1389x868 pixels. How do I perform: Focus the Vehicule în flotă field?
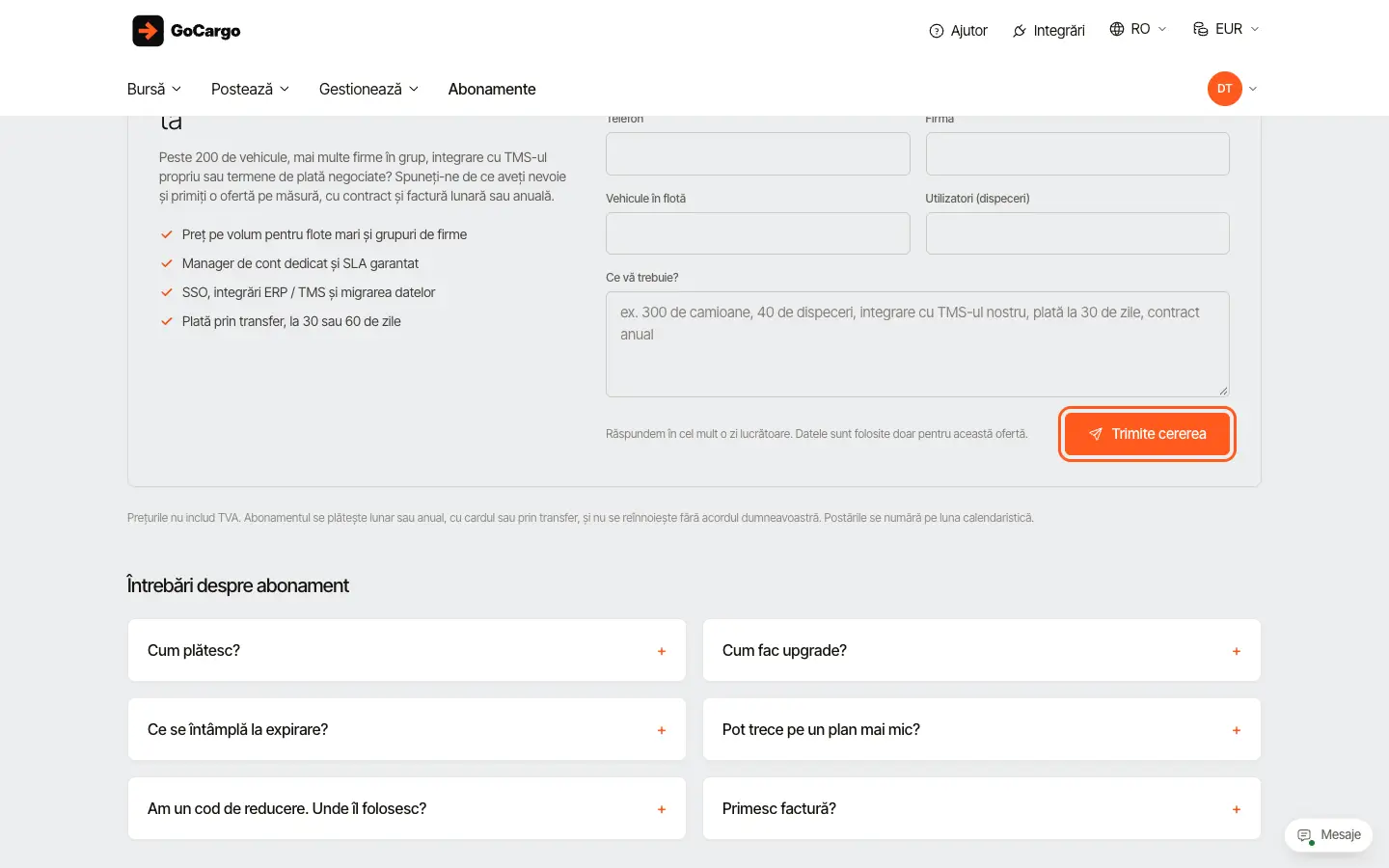tap(758, 233)
